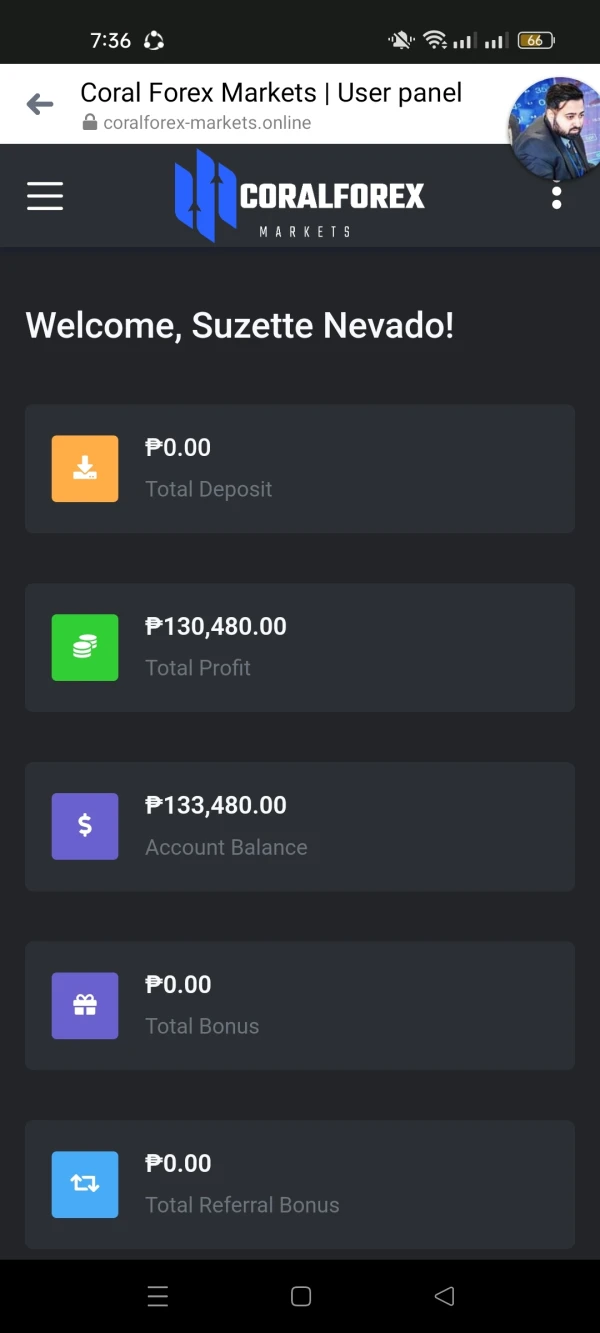This screenshot has width=600, height=1333.
Task: Open the hamburger navigation menu
Action: point(45,196)
